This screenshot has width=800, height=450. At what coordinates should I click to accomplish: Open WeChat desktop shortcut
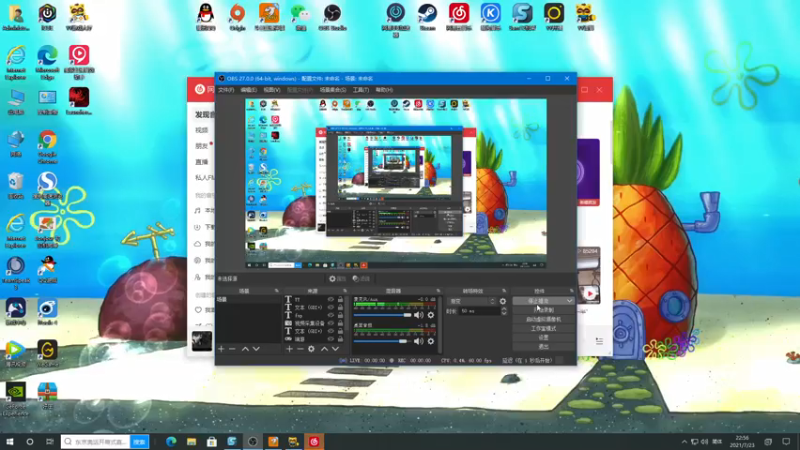pos(301,17)
